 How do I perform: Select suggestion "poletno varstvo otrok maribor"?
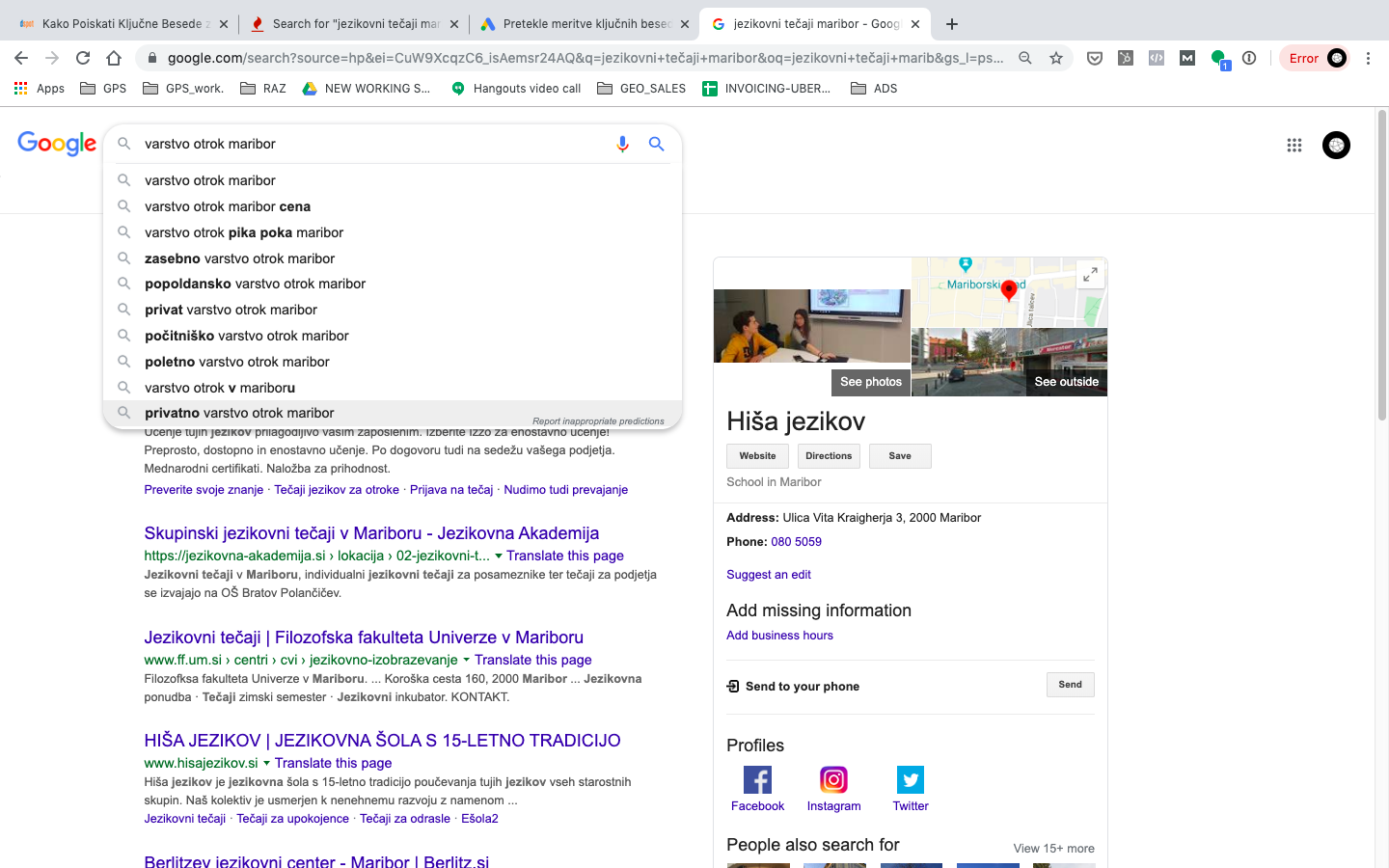(x=393, y=362)
